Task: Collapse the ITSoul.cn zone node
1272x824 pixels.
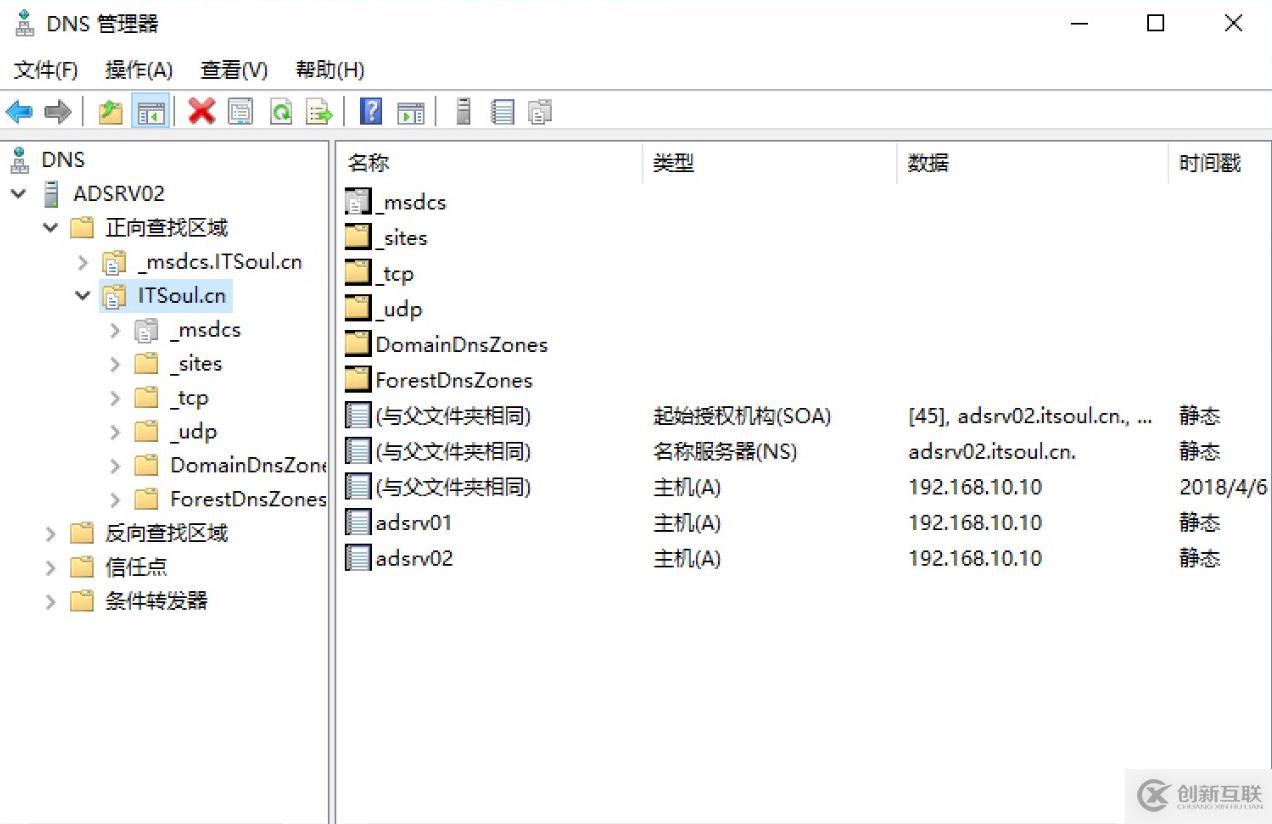Action: pos(83,296)
